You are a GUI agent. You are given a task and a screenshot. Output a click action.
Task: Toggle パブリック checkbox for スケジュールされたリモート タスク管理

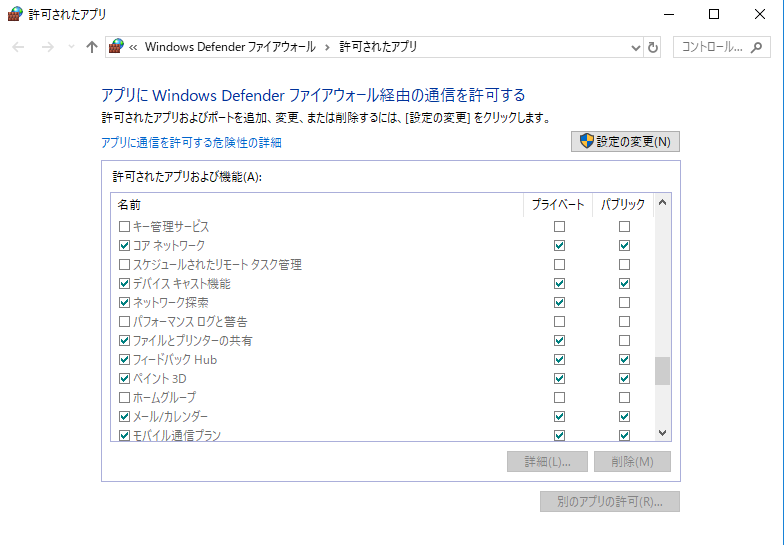(x=624, y=264)
